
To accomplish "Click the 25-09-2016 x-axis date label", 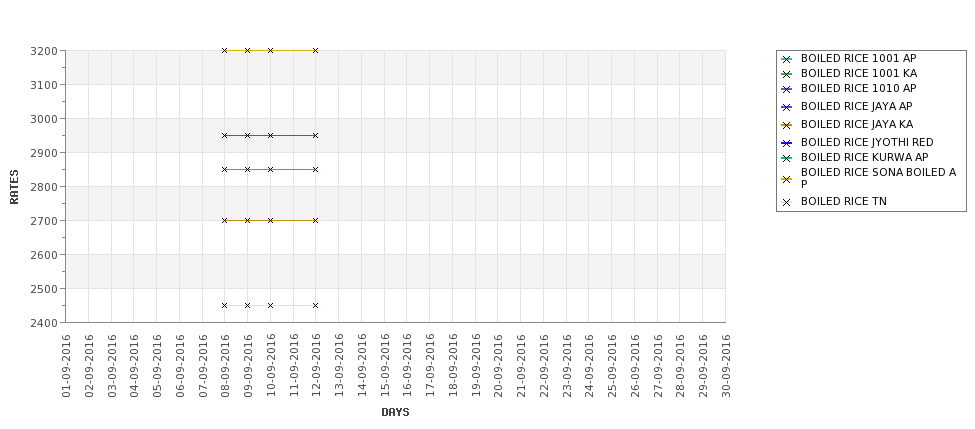I will point(612,366).
